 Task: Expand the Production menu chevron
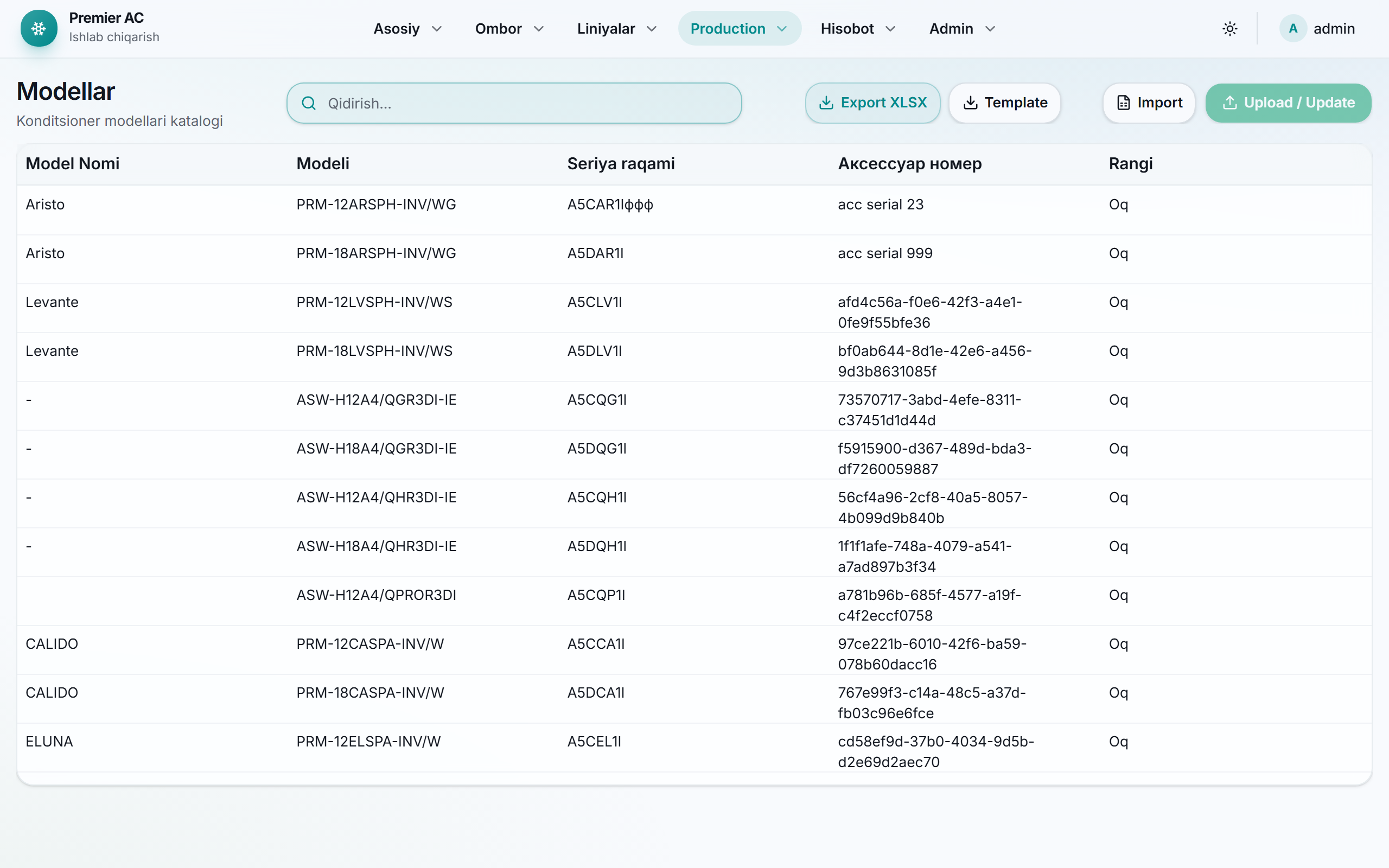click(x=782, y=29)
